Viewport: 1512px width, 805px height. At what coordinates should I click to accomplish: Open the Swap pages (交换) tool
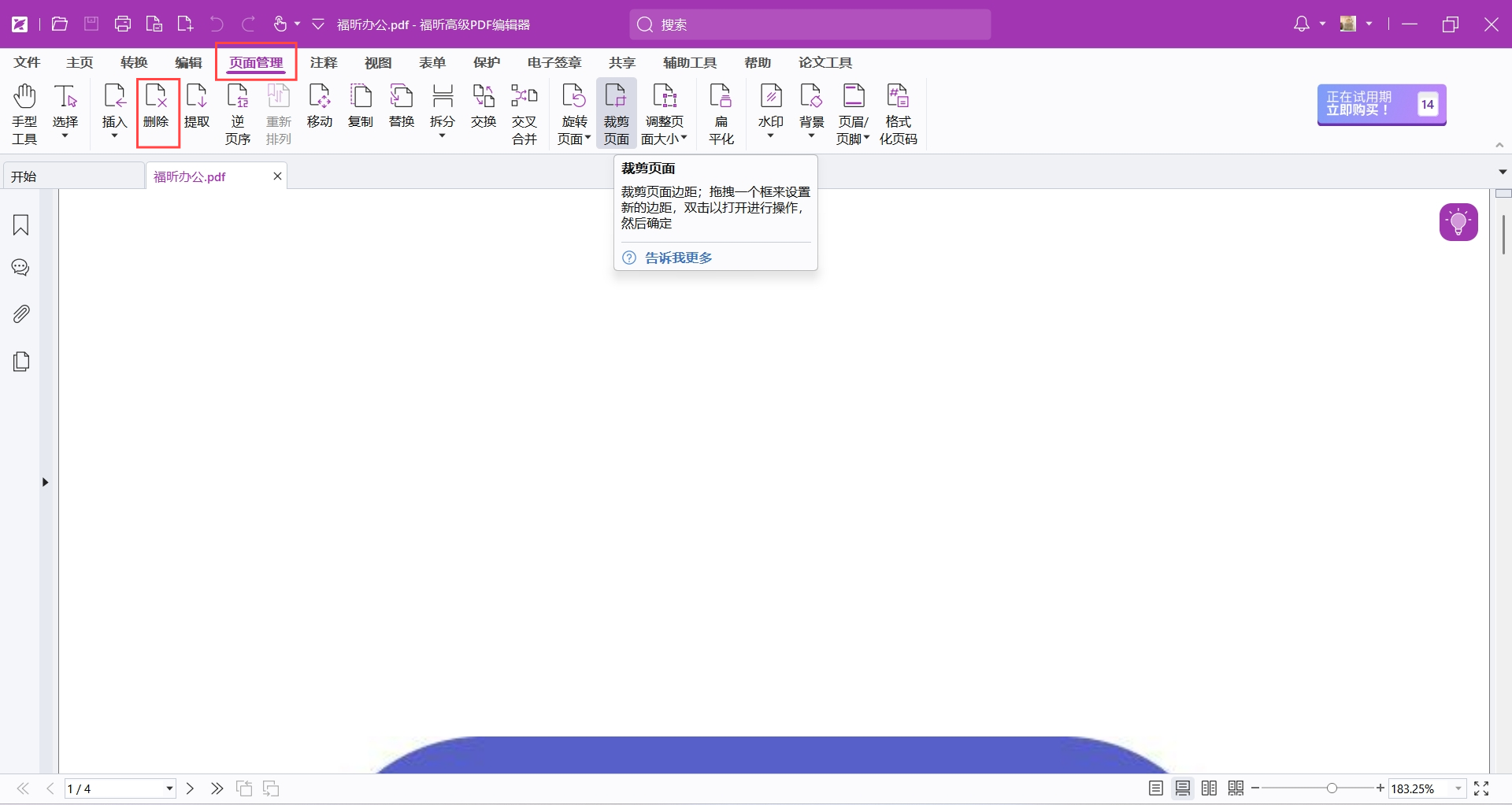[x=483, y=106]
